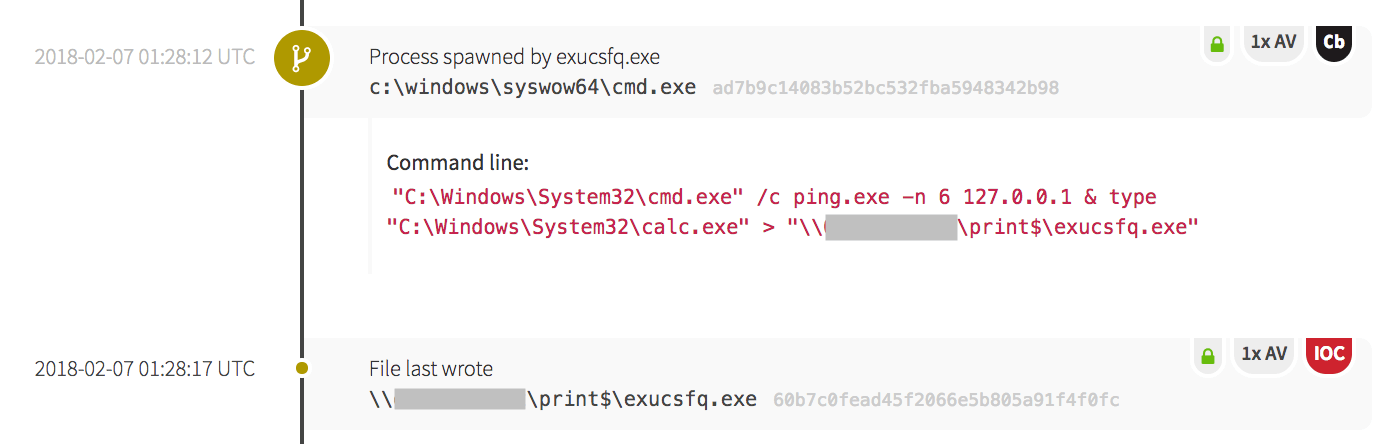The image size is (1390, 444).
Task: Click the "Command line:" label
Action: [x=458, y=163]
